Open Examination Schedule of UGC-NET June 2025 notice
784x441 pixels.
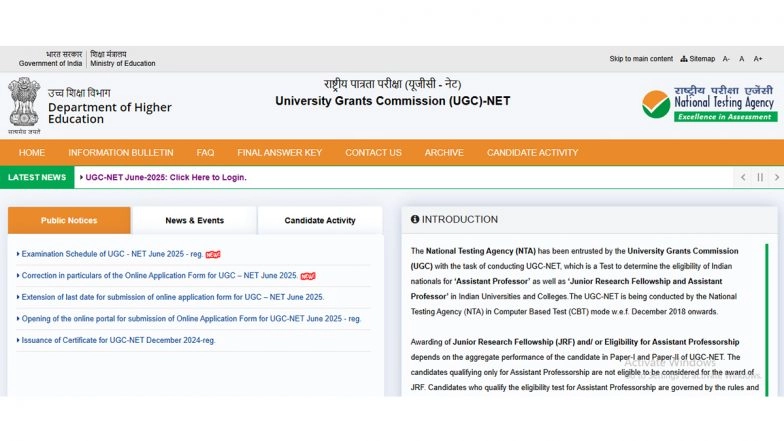tap(112, 254)
